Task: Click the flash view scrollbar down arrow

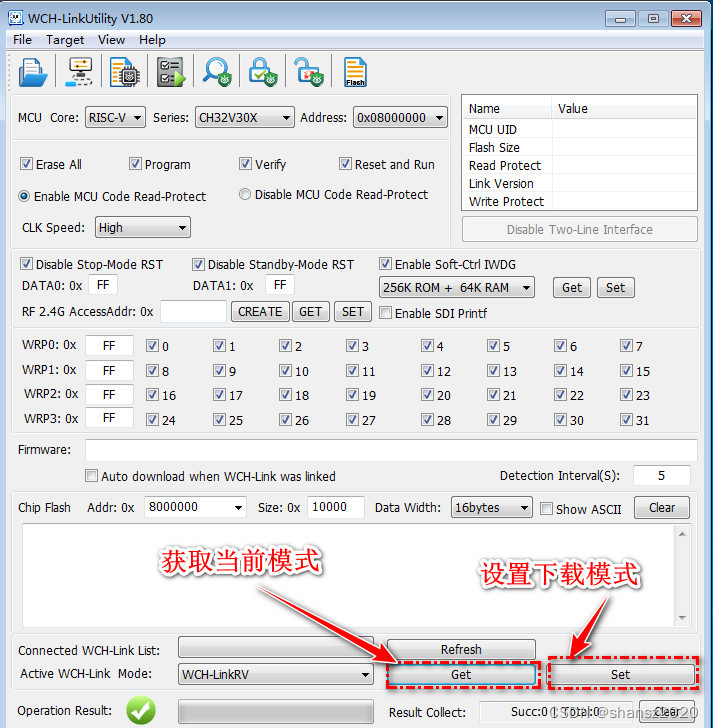Action: (682, 618)
